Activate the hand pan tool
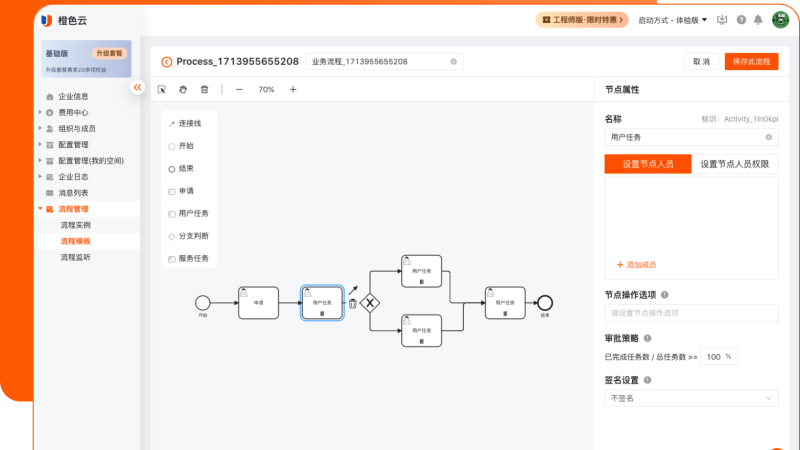The width and height of the screenshot is (800, 450). click(x=183, y=89)
